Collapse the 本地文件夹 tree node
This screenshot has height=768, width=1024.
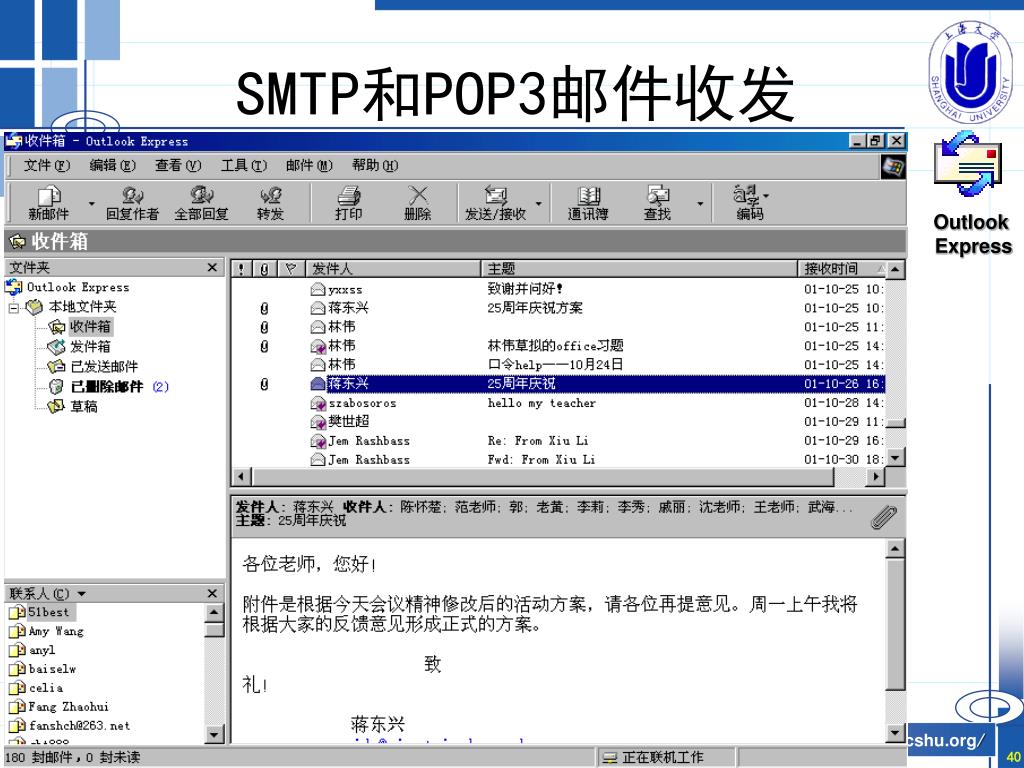click(x=14, y=307)
